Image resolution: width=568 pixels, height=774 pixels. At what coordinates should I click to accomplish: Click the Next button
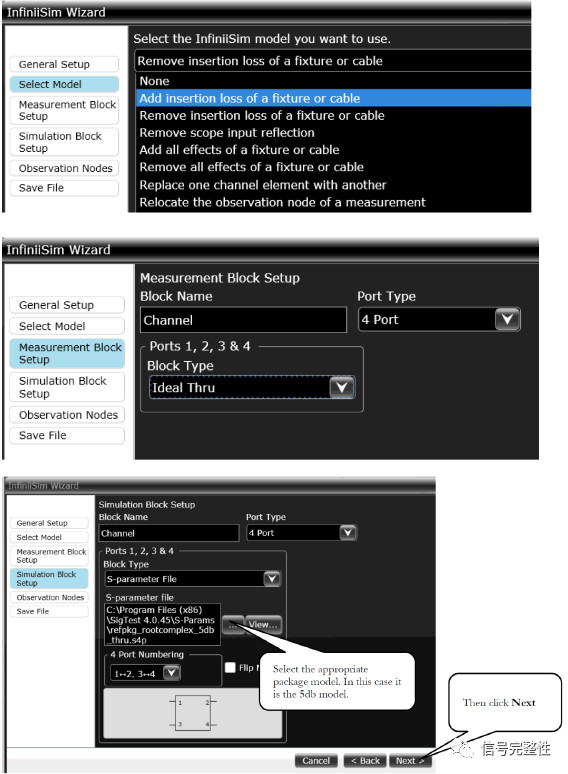(x=410, y=761)
